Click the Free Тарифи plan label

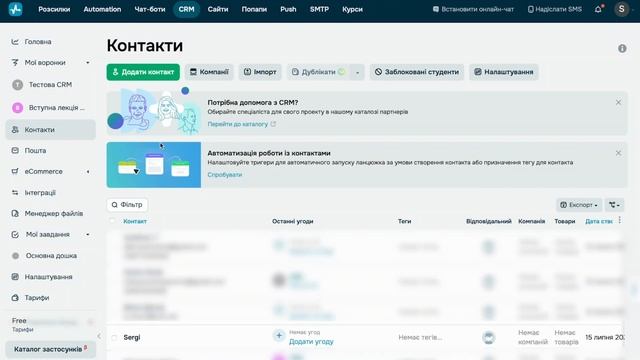click(x=22, y=324)
